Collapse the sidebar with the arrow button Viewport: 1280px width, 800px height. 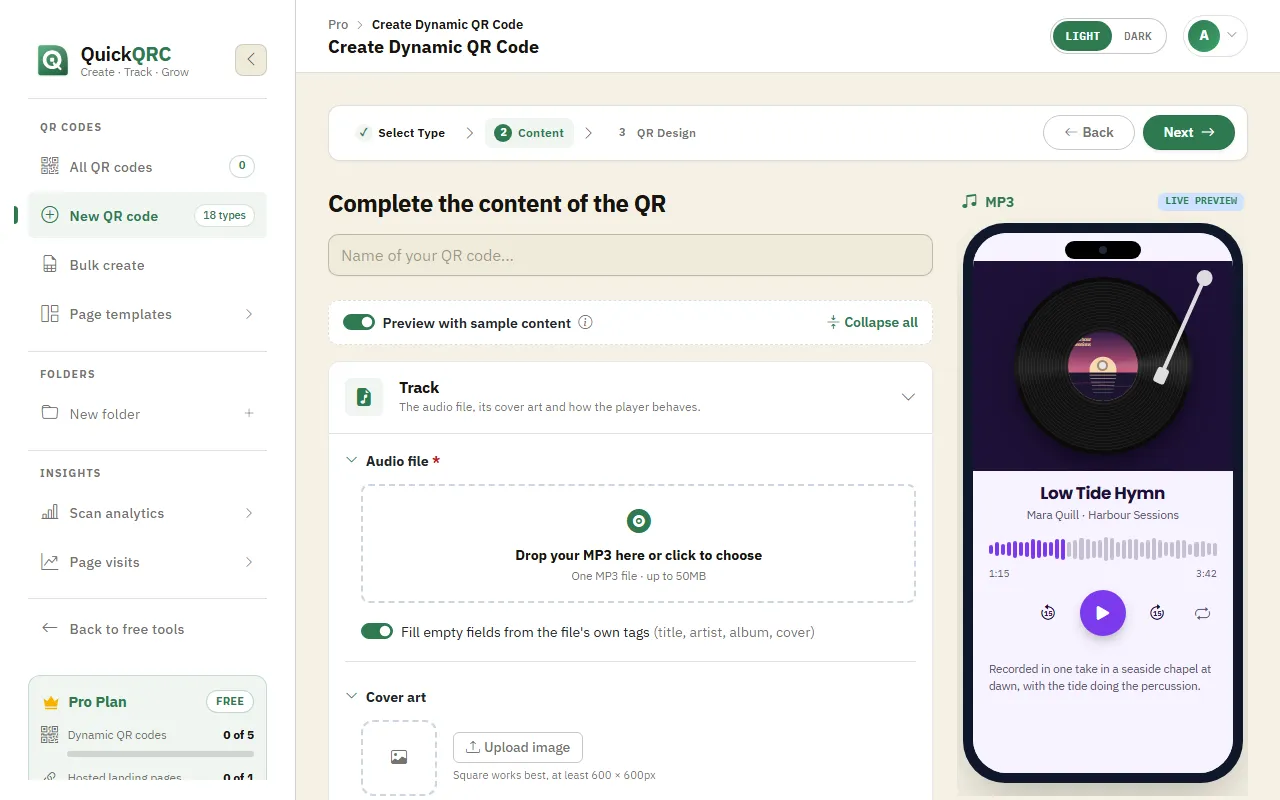(251, 60)
